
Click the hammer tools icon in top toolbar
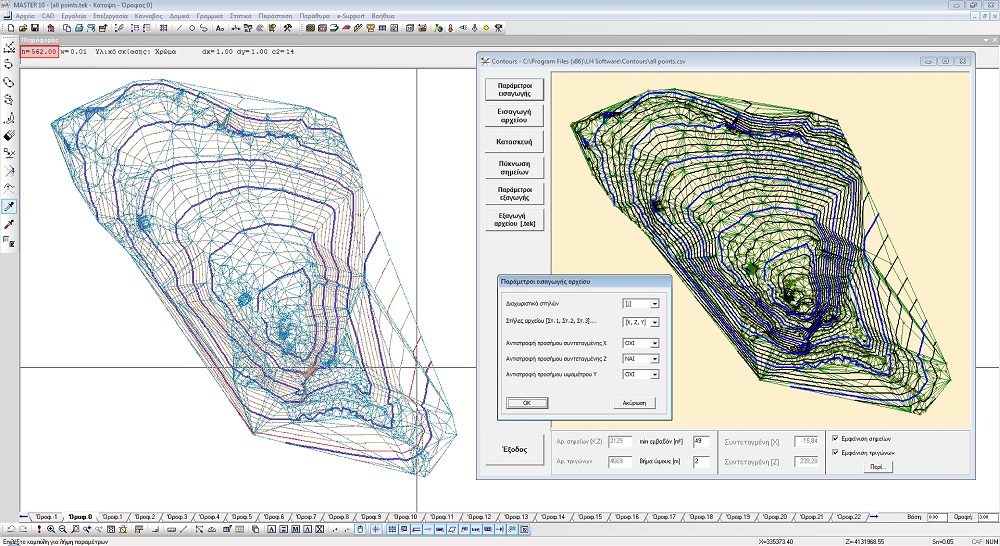pos(287,28)
